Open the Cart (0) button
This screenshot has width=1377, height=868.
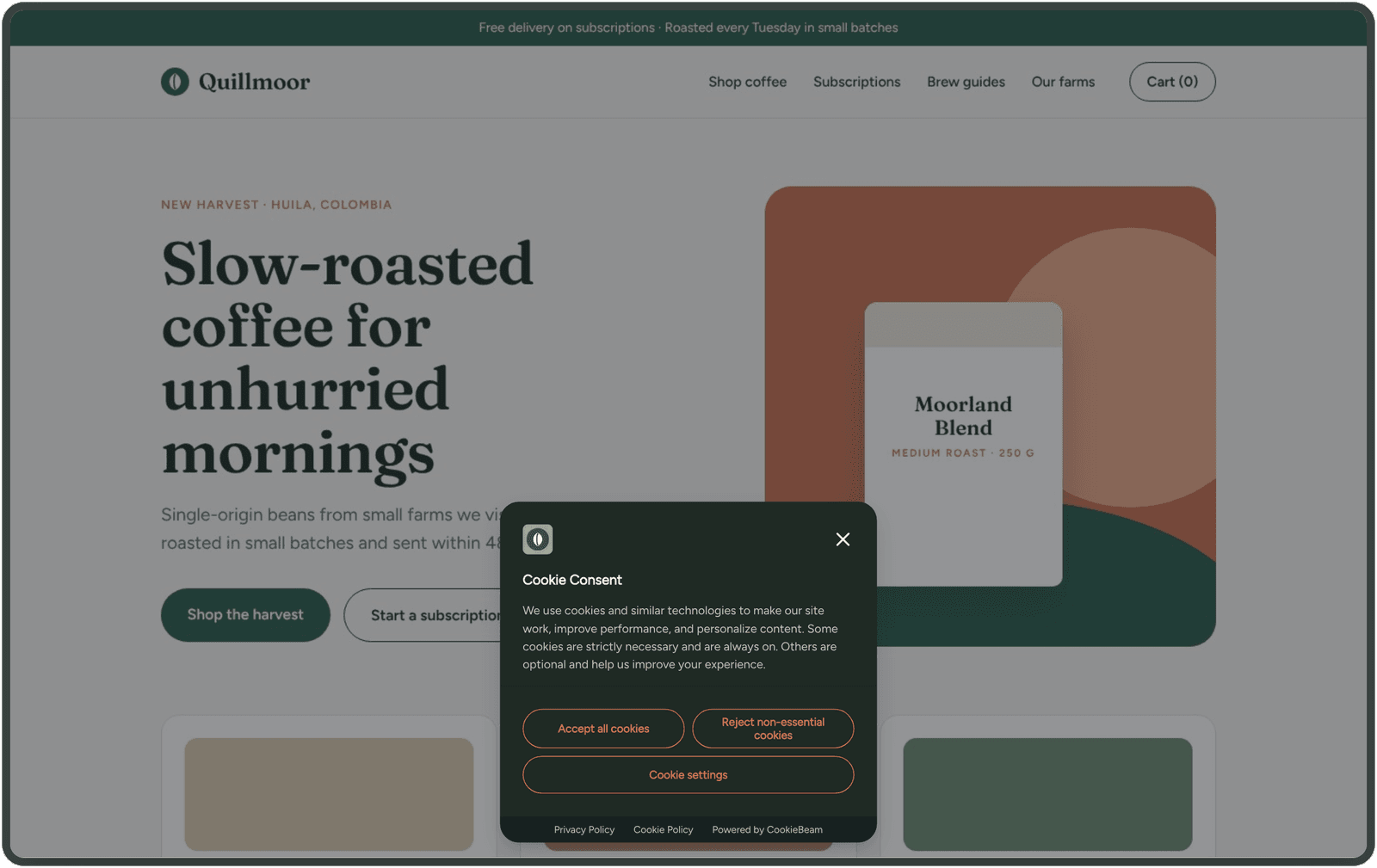(x=1172, y=82)
